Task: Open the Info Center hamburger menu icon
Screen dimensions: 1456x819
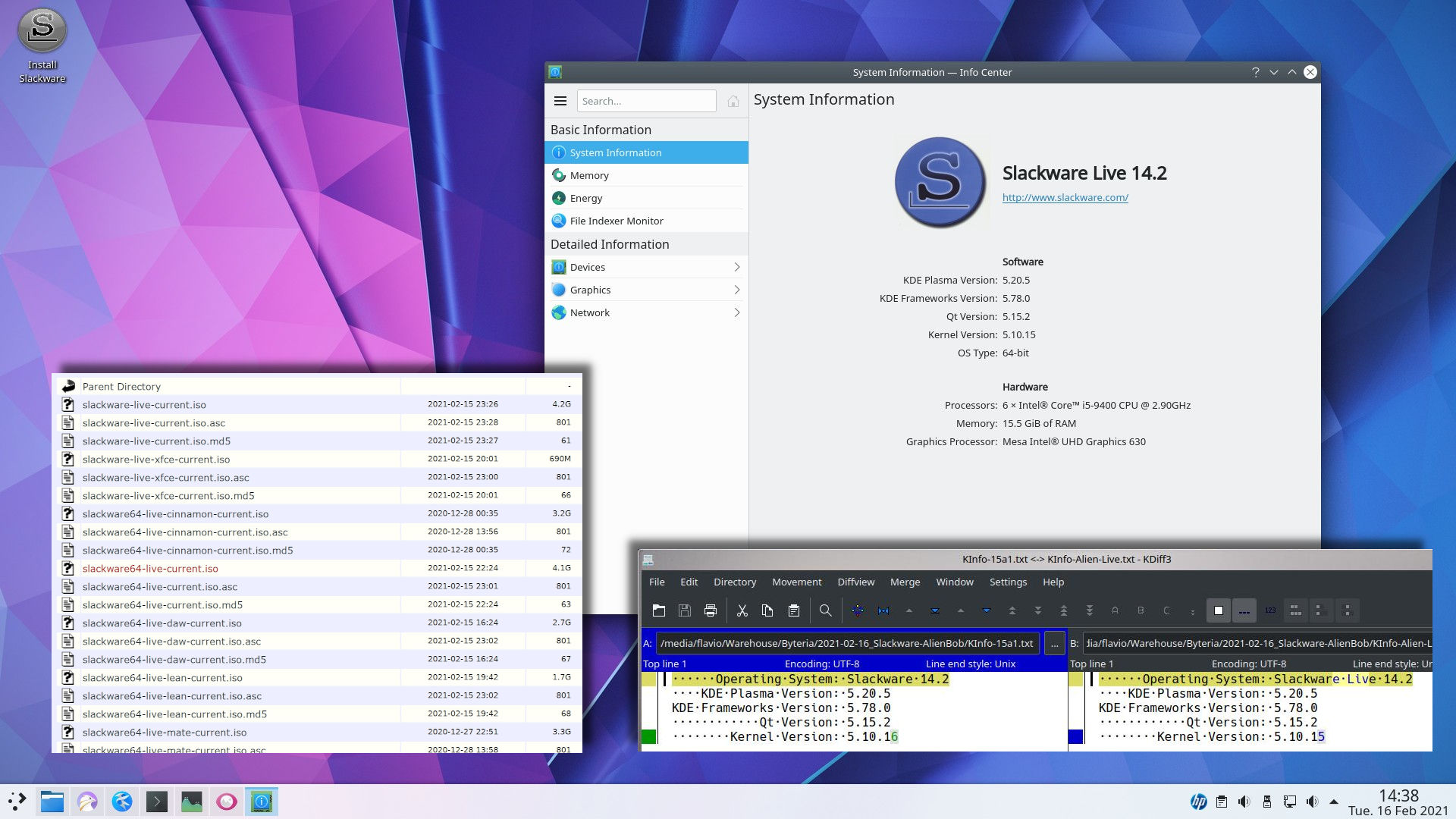Action: (x=560, y=101)
